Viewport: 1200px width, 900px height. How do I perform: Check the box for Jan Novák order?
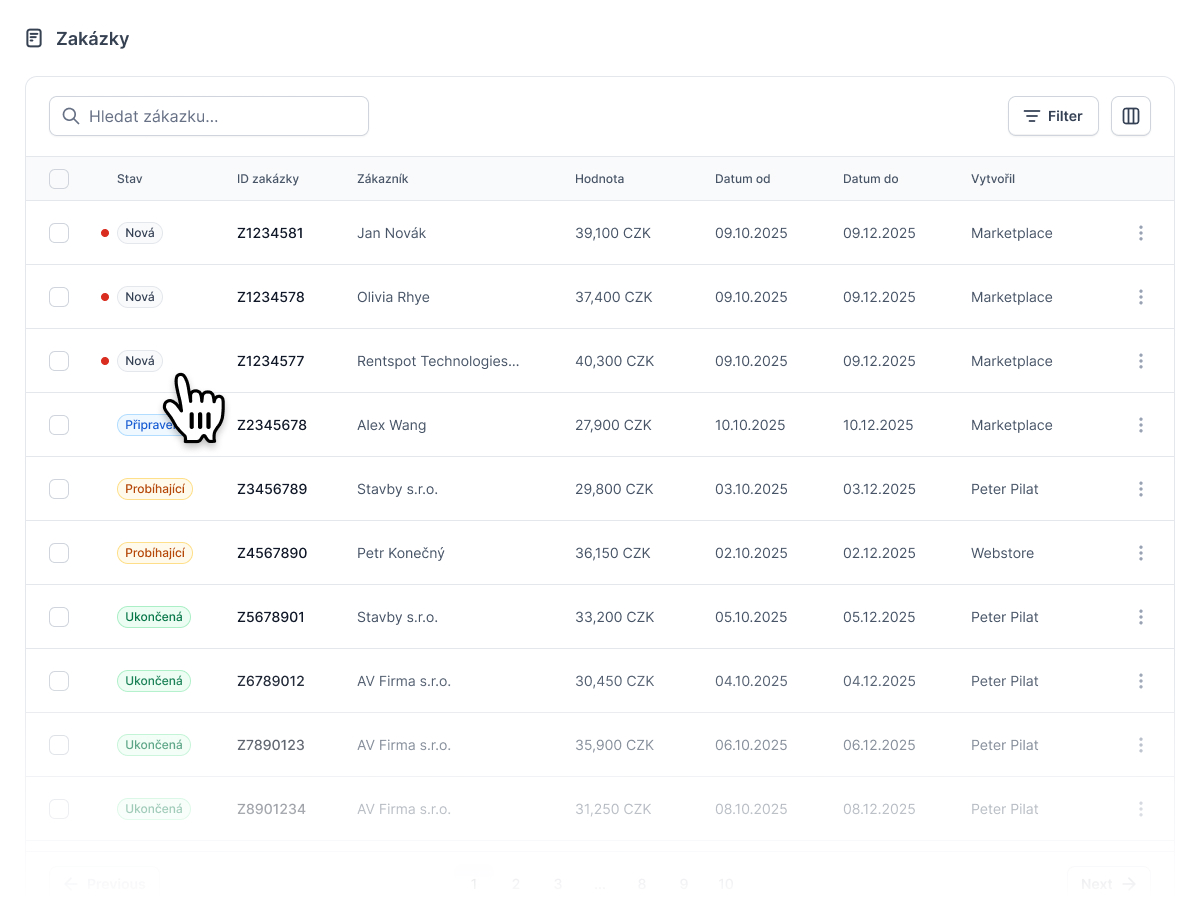pos(59,233)
